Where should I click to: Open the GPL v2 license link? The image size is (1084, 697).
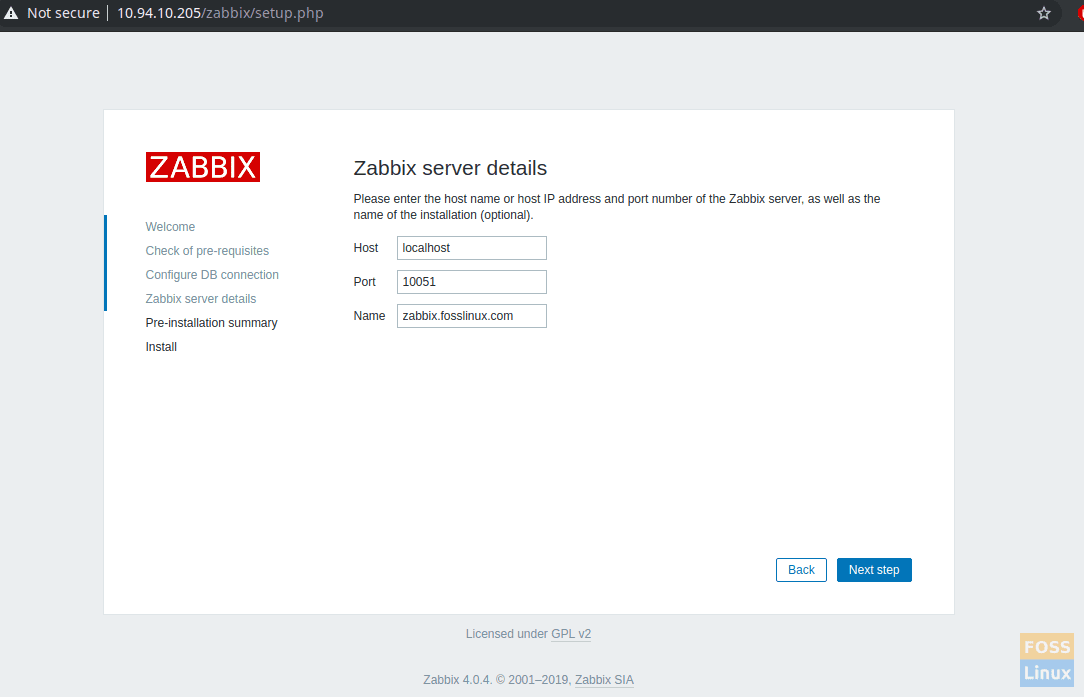[x=571, y=634]
